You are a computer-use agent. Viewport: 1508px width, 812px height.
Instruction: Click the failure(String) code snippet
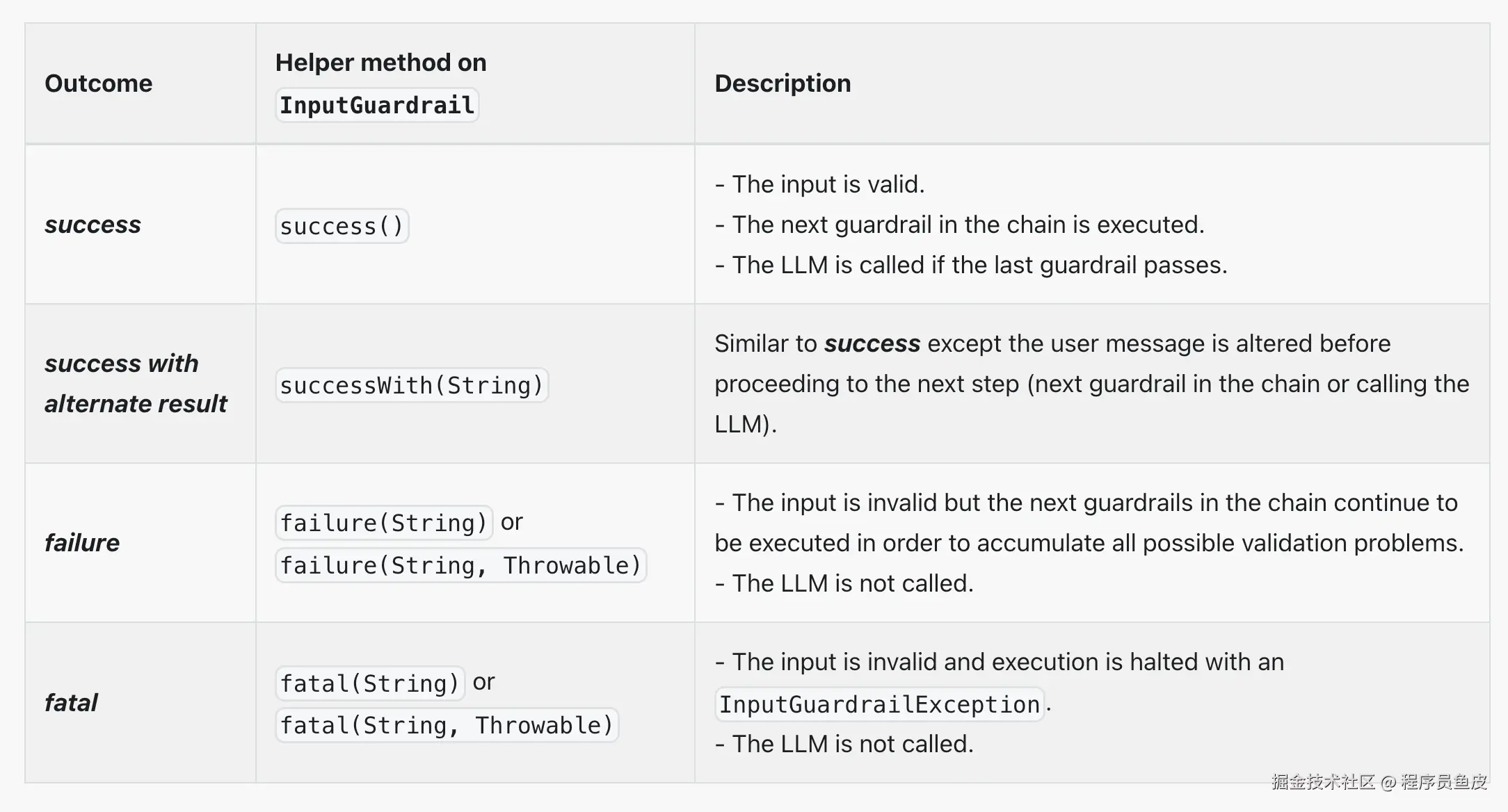pos(383,523)
